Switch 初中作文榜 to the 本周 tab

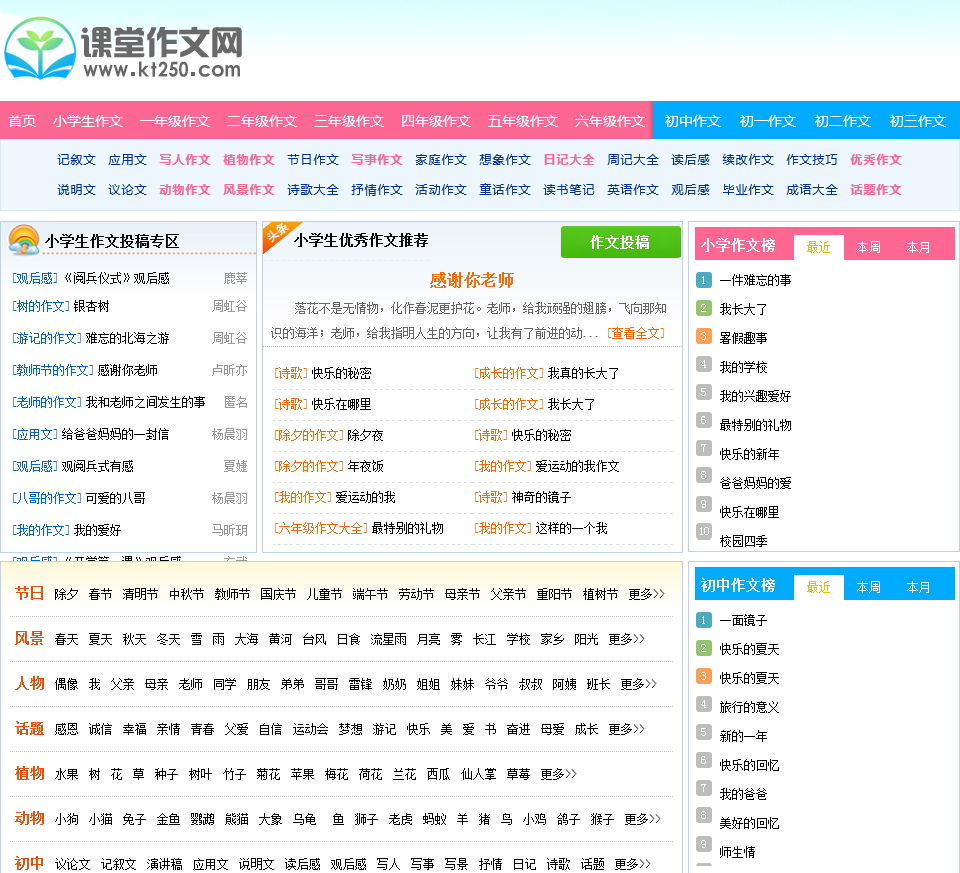[868, 587]
